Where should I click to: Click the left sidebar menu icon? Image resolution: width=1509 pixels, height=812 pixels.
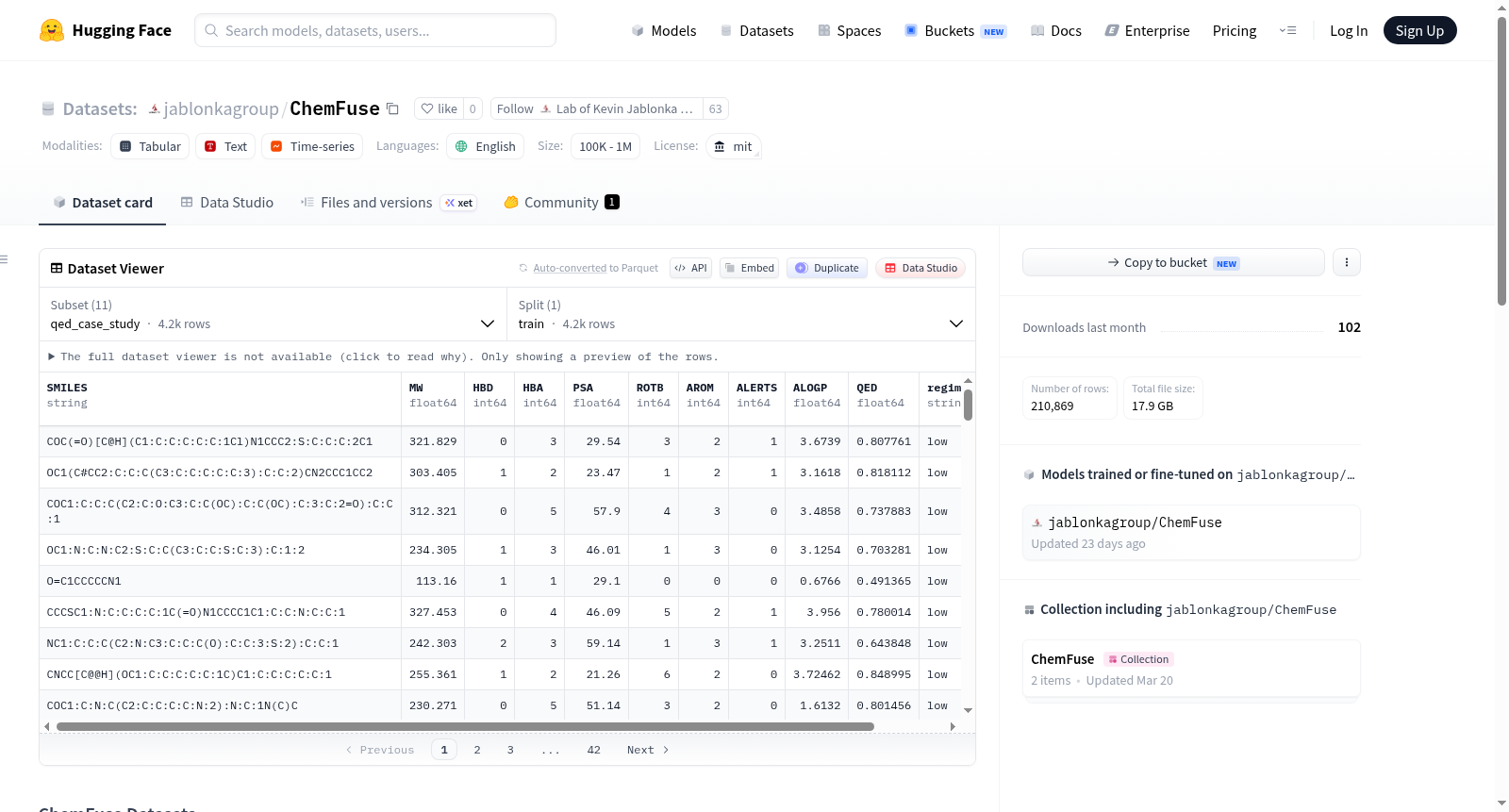(x=4, y=259)
